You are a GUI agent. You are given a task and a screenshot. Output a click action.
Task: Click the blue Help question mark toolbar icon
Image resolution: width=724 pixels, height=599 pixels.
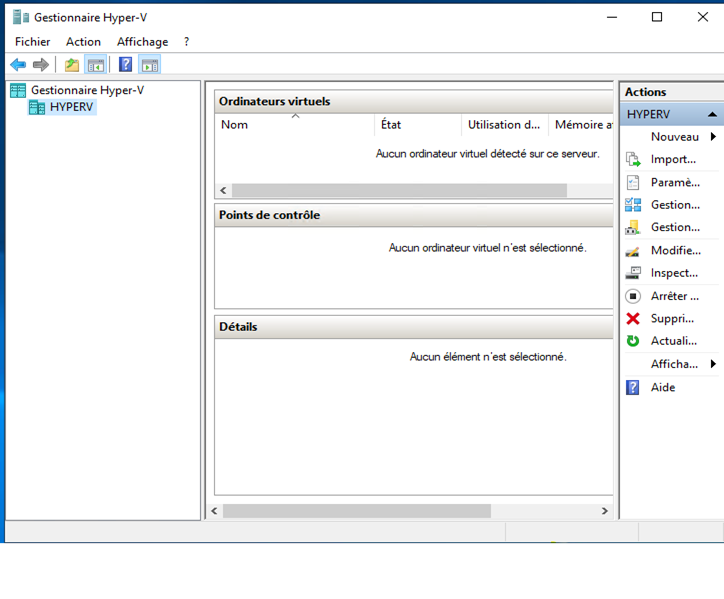click(125, 65)
